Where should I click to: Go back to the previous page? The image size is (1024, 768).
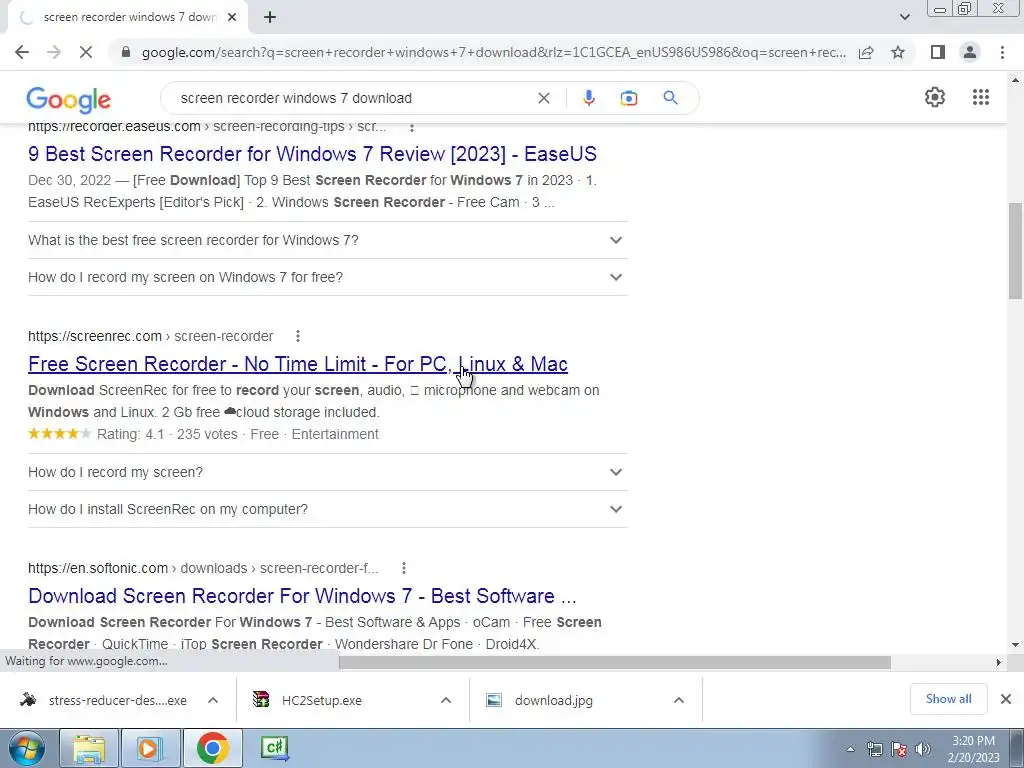coord(22,52)
